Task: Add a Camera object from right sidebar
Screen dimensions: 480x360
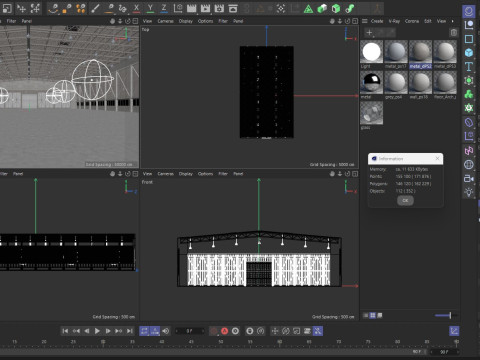Action: [469, 178]
